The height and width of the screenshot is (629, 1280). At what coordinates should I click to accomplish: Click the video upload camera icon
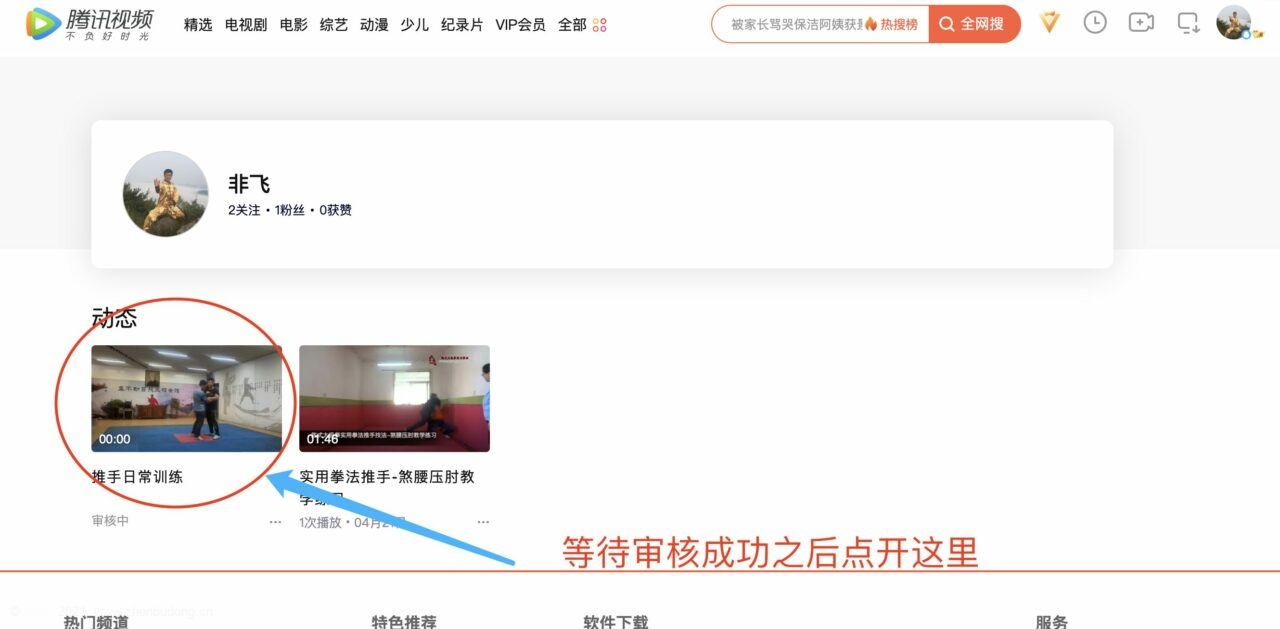pos(1141,22)
